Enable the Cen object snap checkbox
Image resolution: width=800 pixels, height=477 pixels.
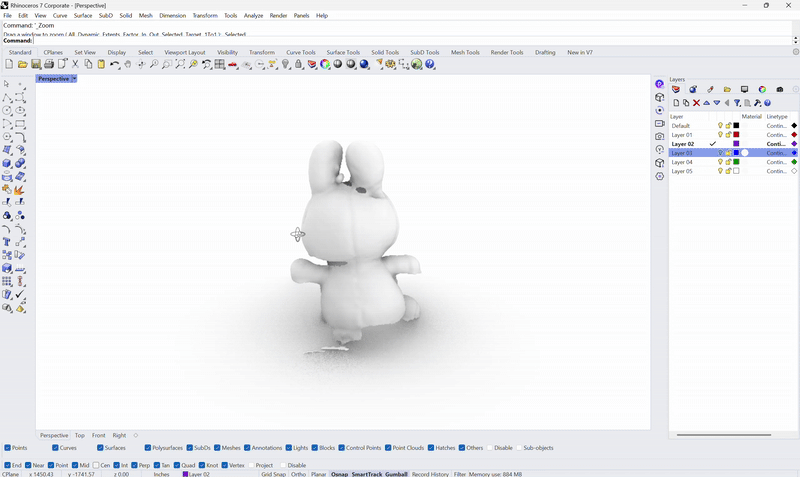coord(97,465)
